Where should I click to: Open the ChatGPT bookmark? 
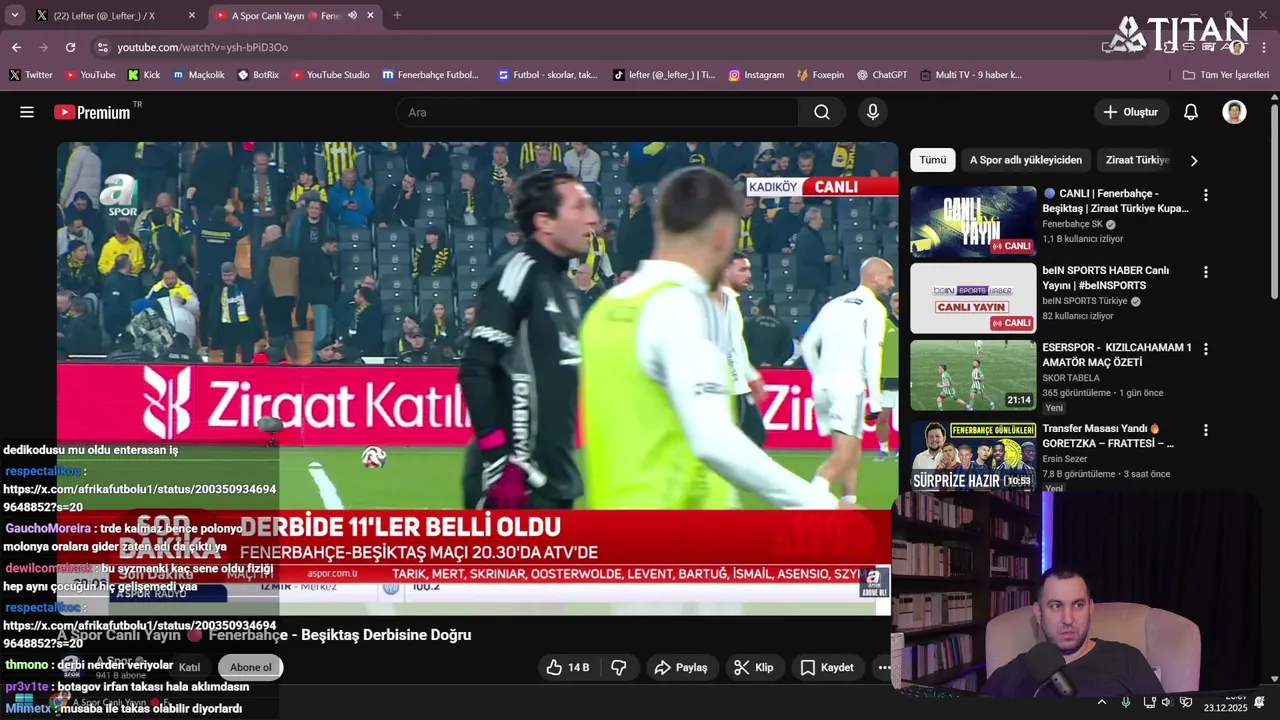point(882,75)
